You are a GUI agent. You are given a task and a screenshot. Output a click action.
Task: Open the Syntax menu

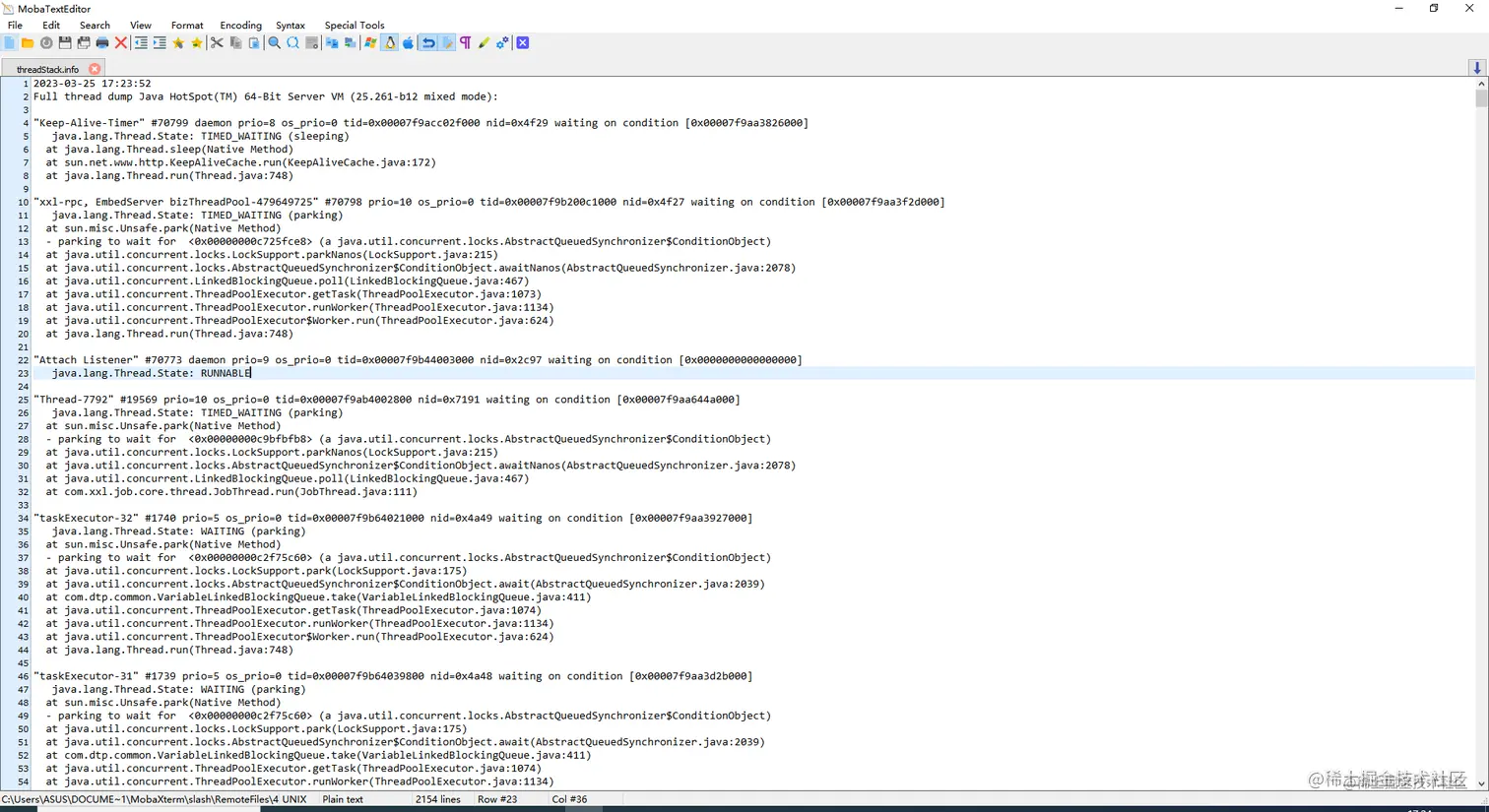[290, 26]
